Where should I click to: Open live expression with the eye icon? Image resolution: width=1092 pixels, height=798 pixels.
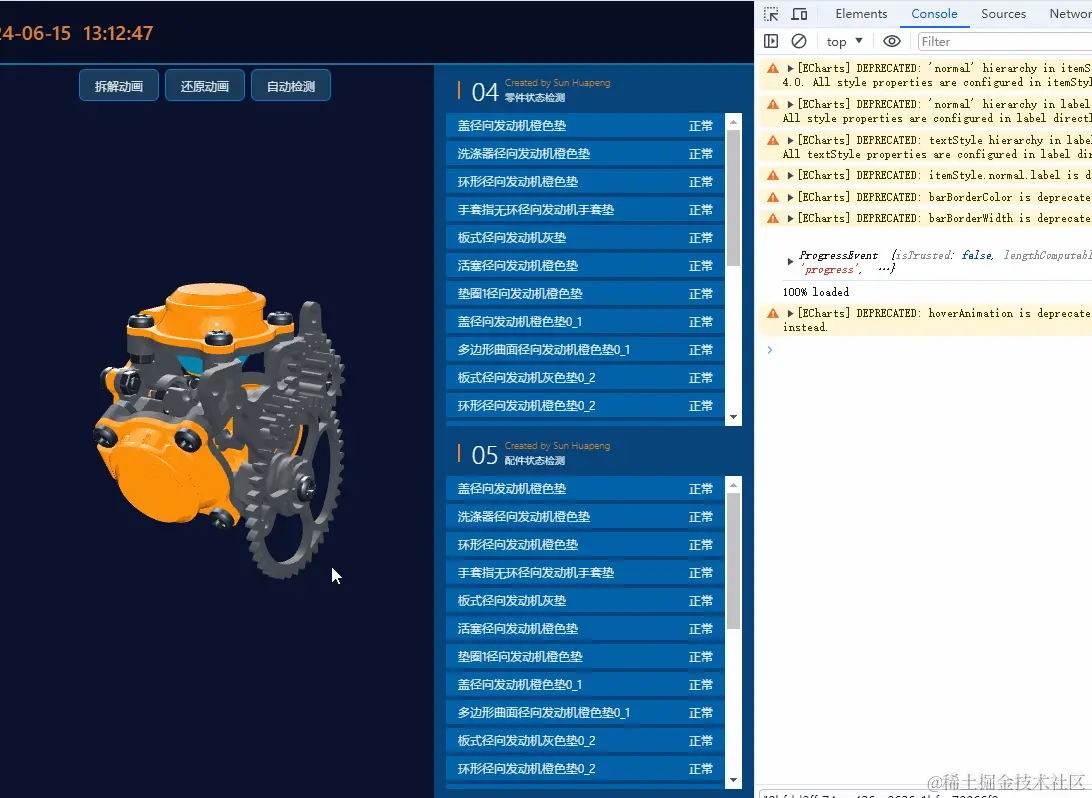[892, 41]
